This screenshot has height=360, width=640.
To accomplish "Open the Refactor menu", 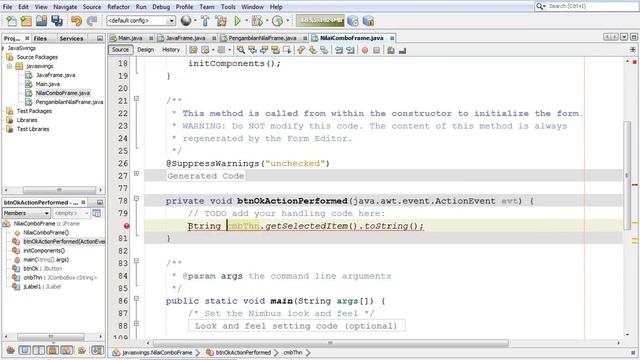I will (x=118, y=7).
